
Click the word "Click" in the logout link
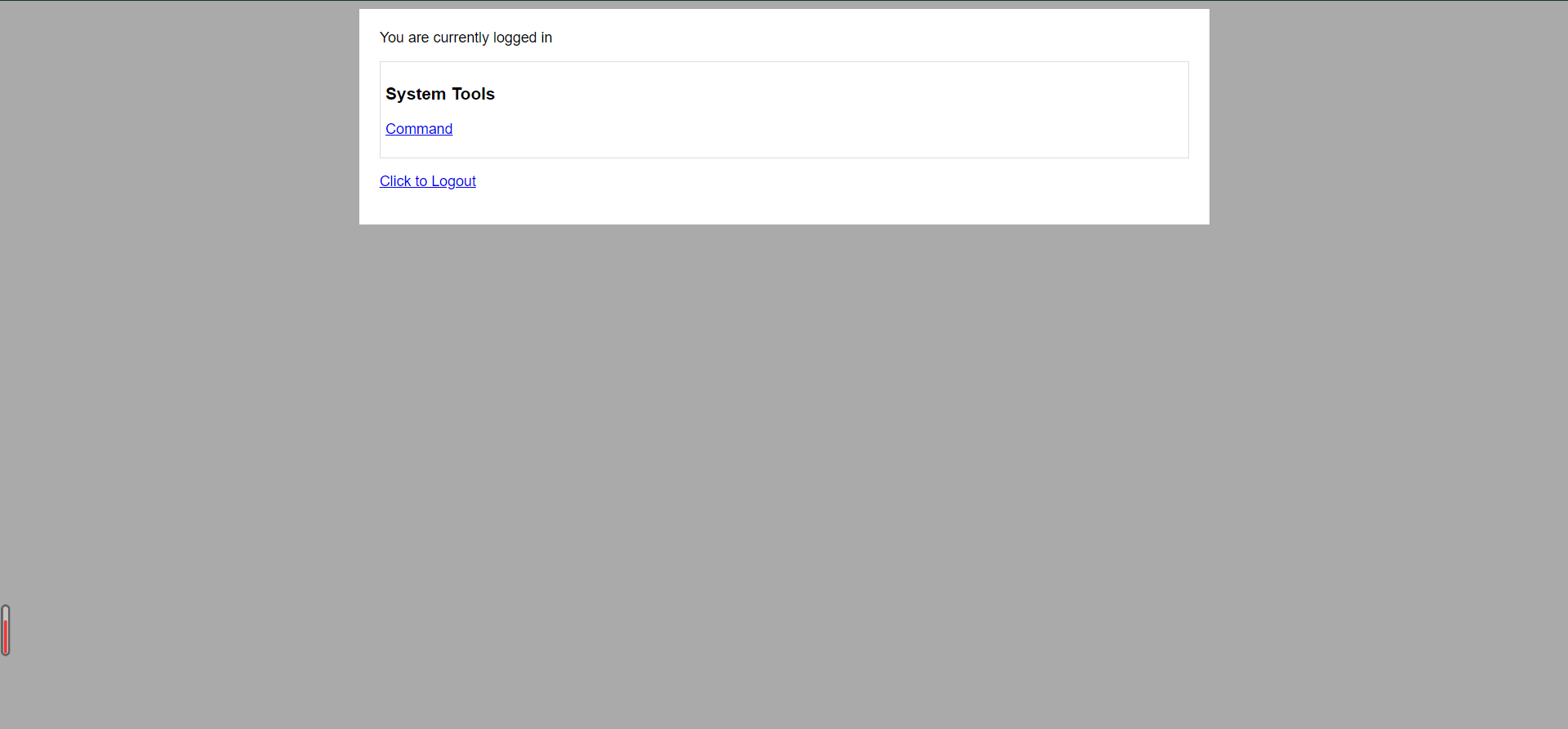[x=395, y=181]
